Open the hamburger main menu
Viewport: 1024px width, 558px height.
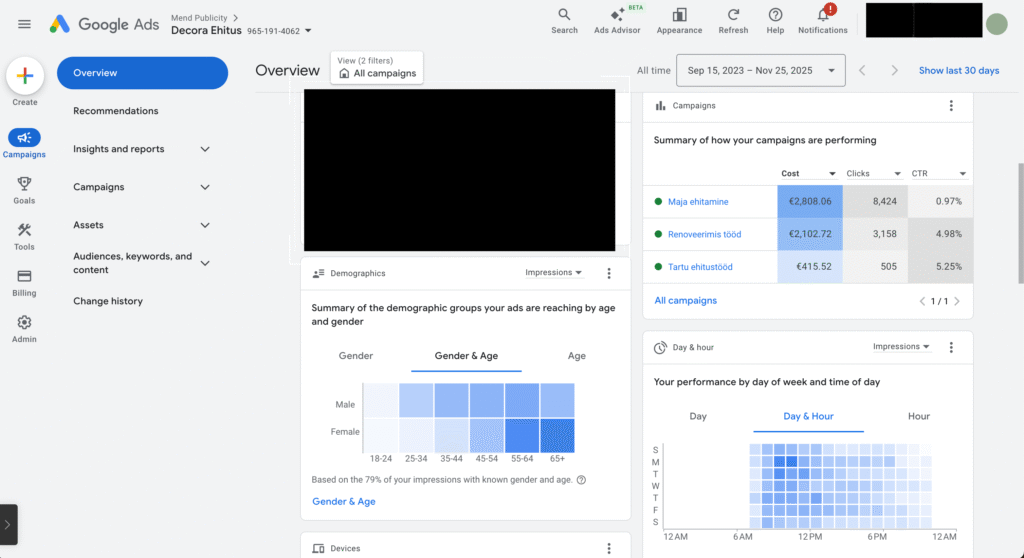pos(24,24)
